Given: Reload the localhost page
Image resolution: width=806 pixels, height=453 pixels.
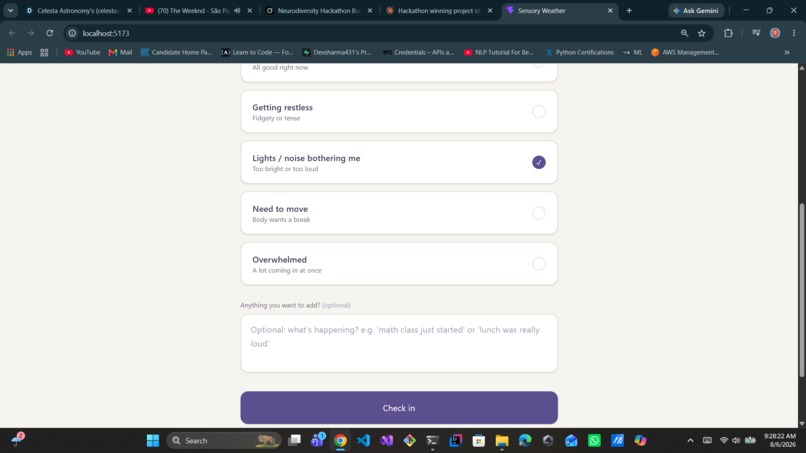Looking at the screenshot, I should click(x=49, y=33).
